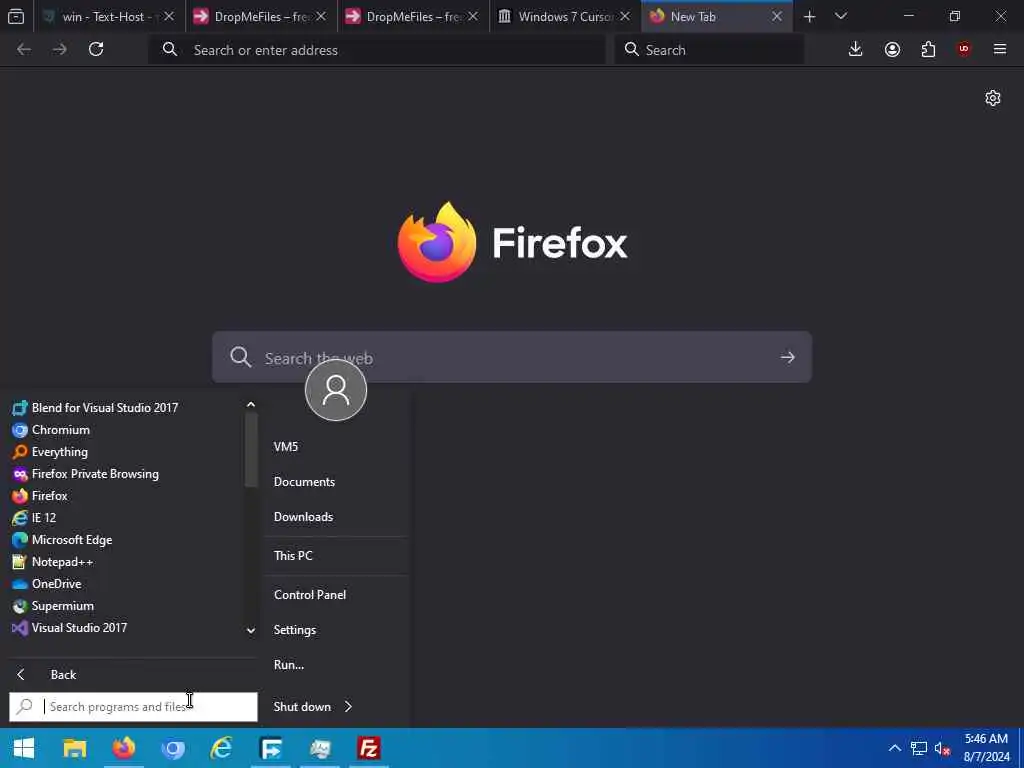Open the Everything search app
1024x768 pixels.
pos(50,452)
